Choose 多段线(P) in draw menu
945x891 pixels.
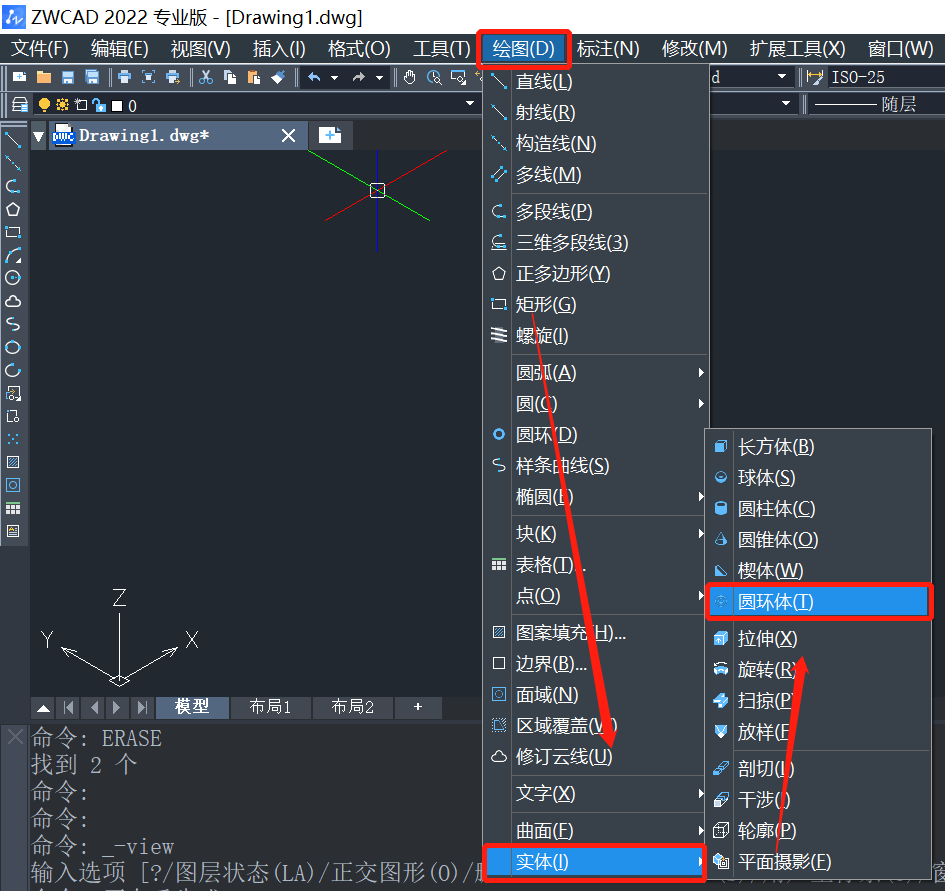pyautogui.click(x=596, y=212)
